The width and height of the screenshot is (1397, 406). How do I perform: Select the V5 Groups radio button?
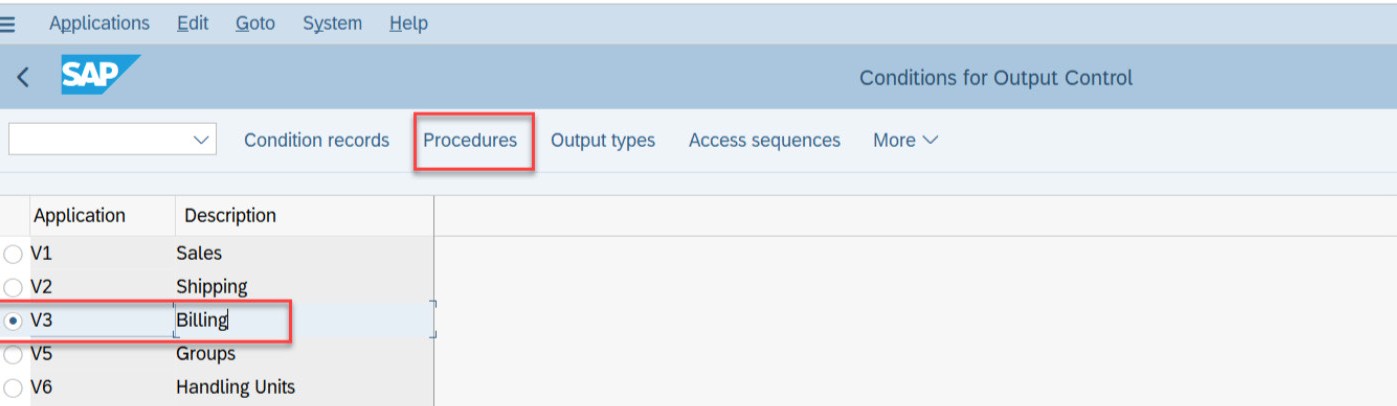[13, 354]
